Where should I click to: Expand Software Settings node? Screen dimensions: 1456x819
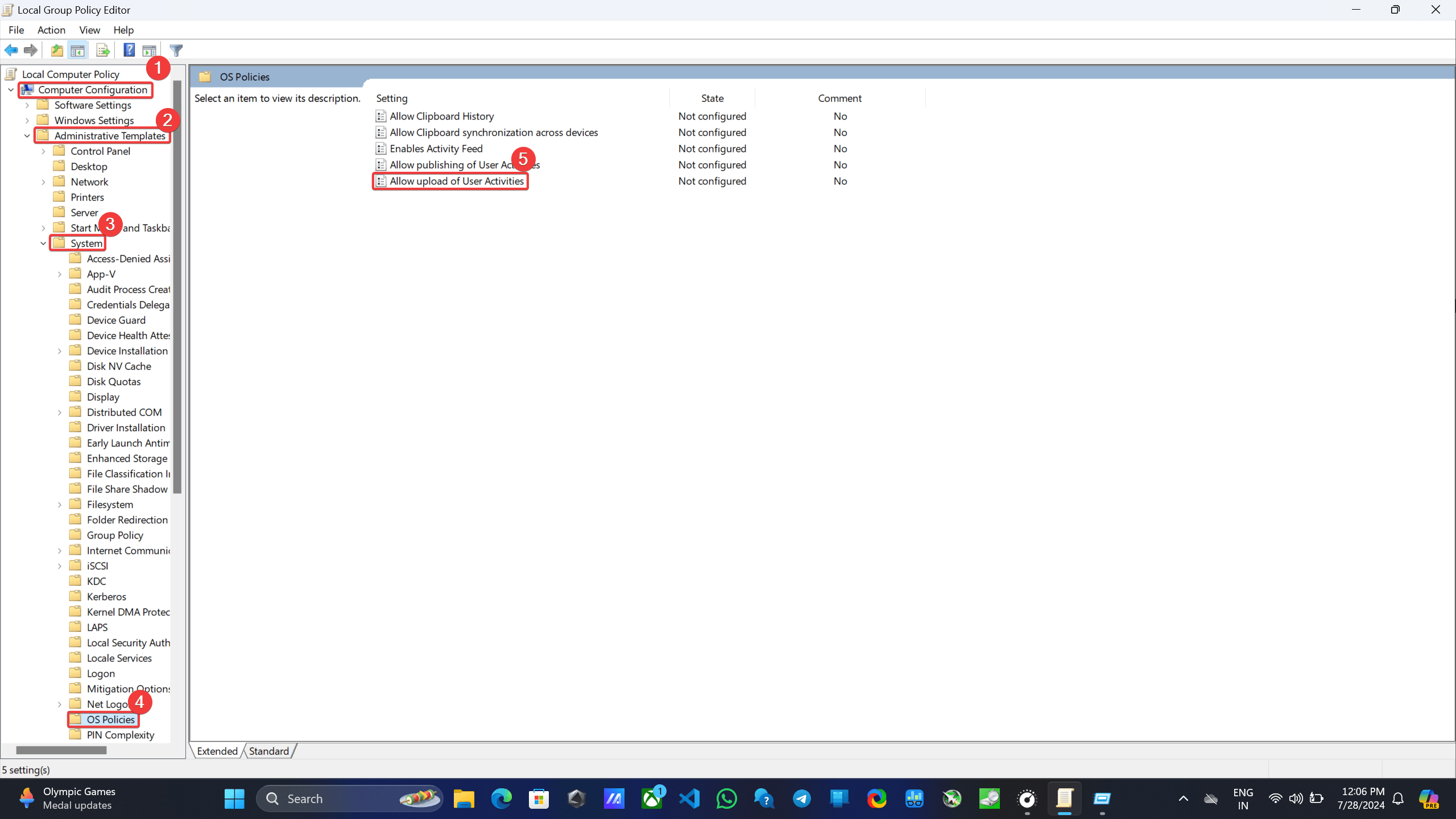click(x=27, y=105)
